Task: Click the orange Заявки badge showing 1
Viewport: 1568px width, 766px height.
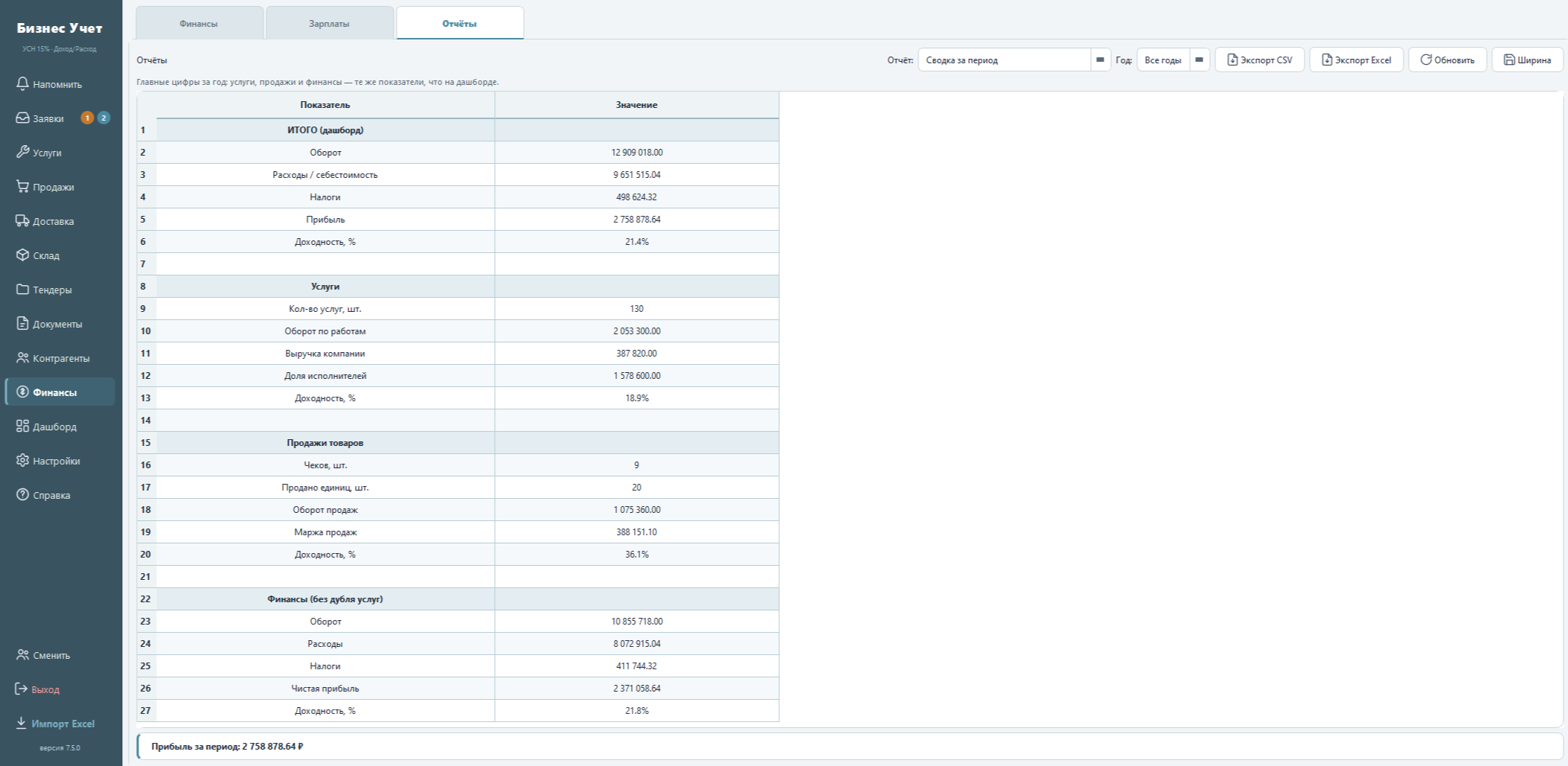Action: (x=87, y=118)
